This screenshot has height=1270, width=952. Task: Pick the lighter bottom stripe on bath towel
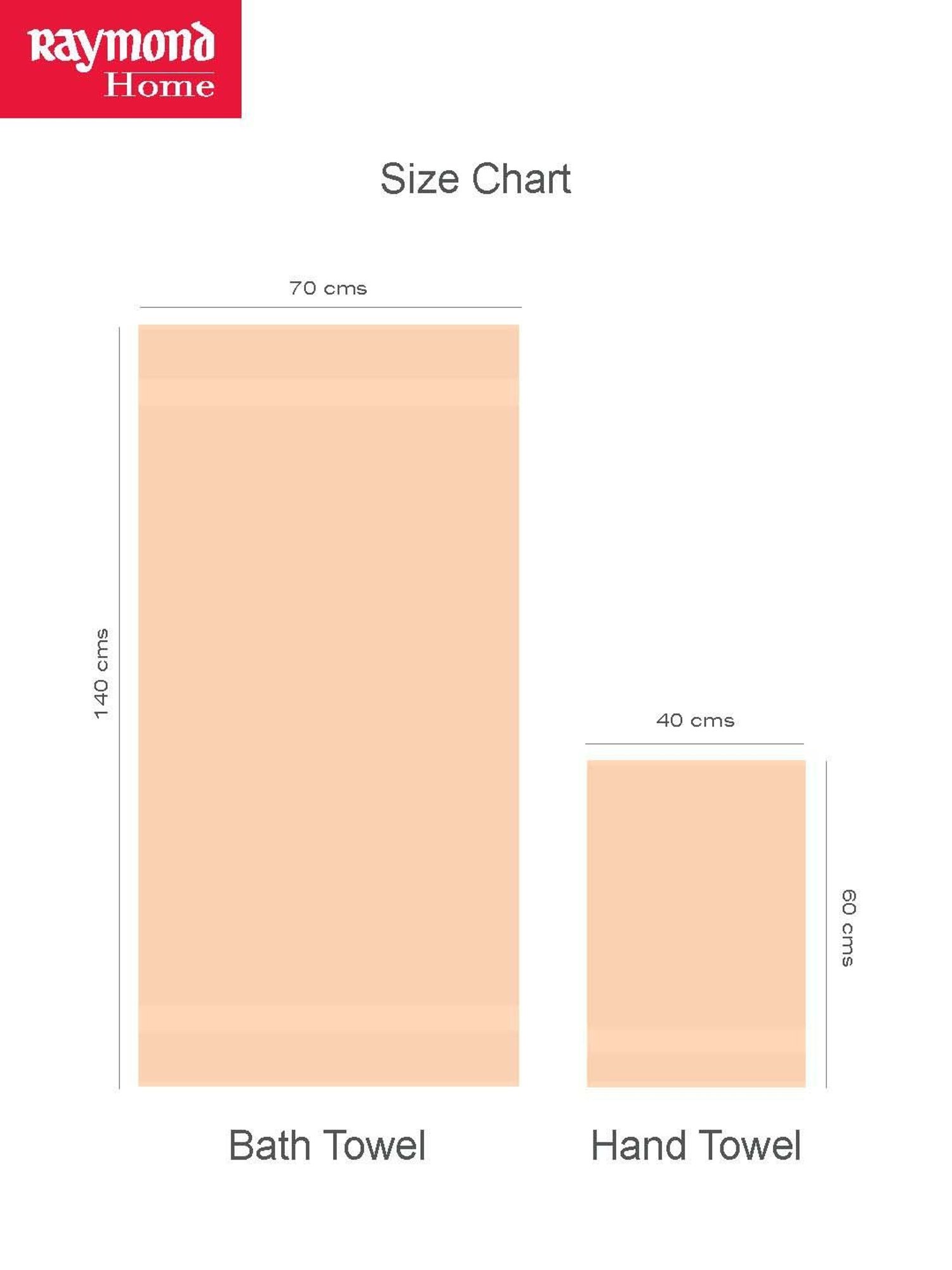pos(329,1018)
